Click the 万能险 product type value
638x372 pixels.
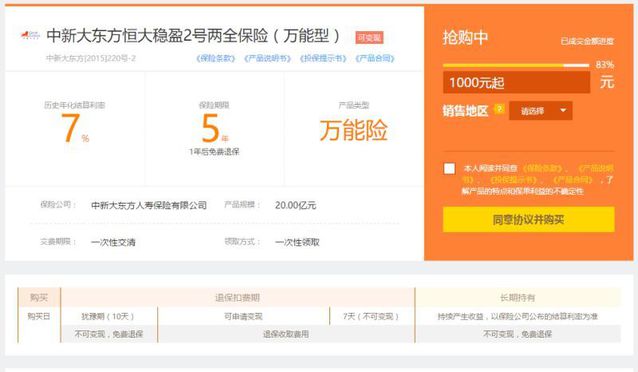coord(354,130)
